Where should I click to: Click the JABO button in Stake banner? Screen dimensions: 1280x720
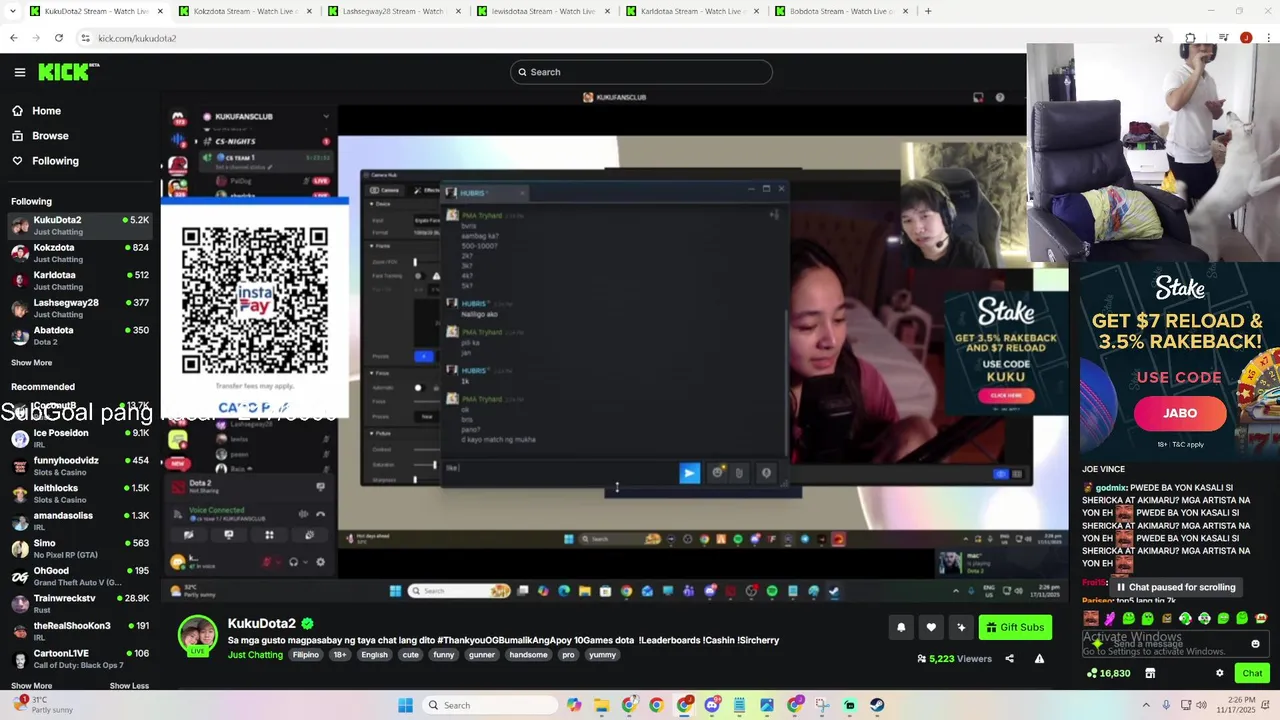click(1180, 413)
